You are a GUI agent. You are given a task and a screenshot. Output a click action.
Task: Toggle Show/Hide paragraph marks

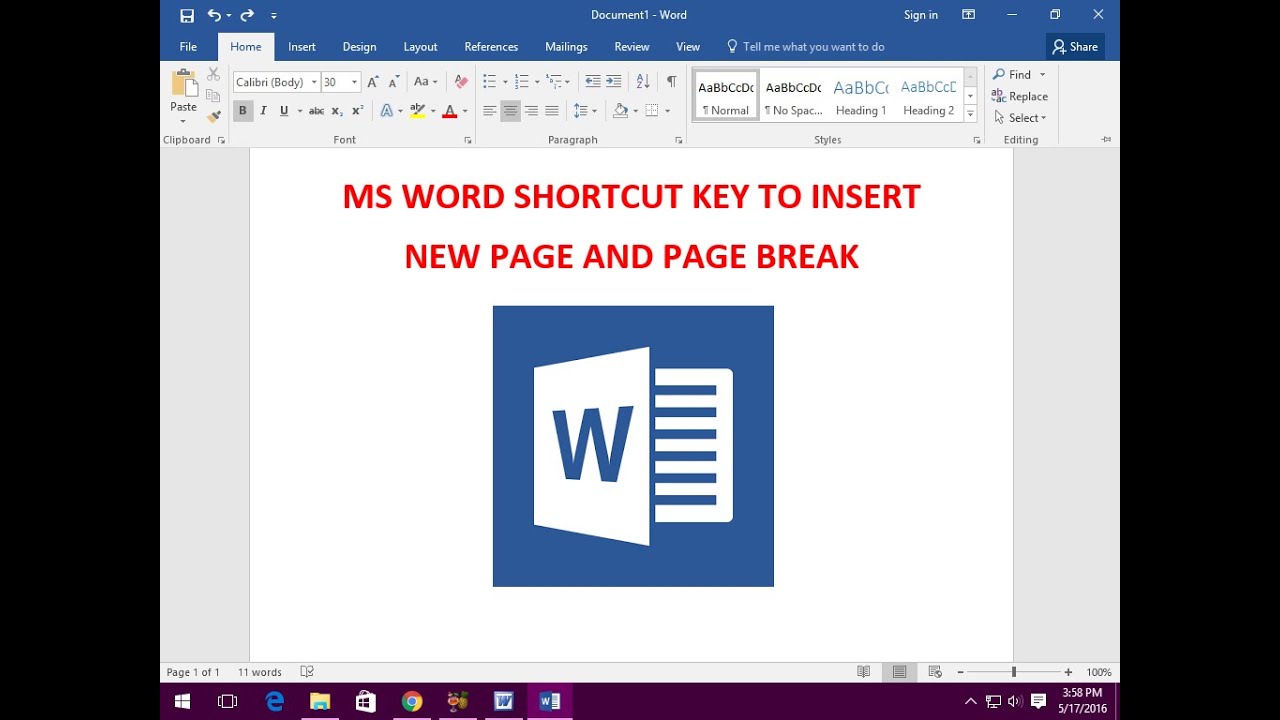coord(671,82)
